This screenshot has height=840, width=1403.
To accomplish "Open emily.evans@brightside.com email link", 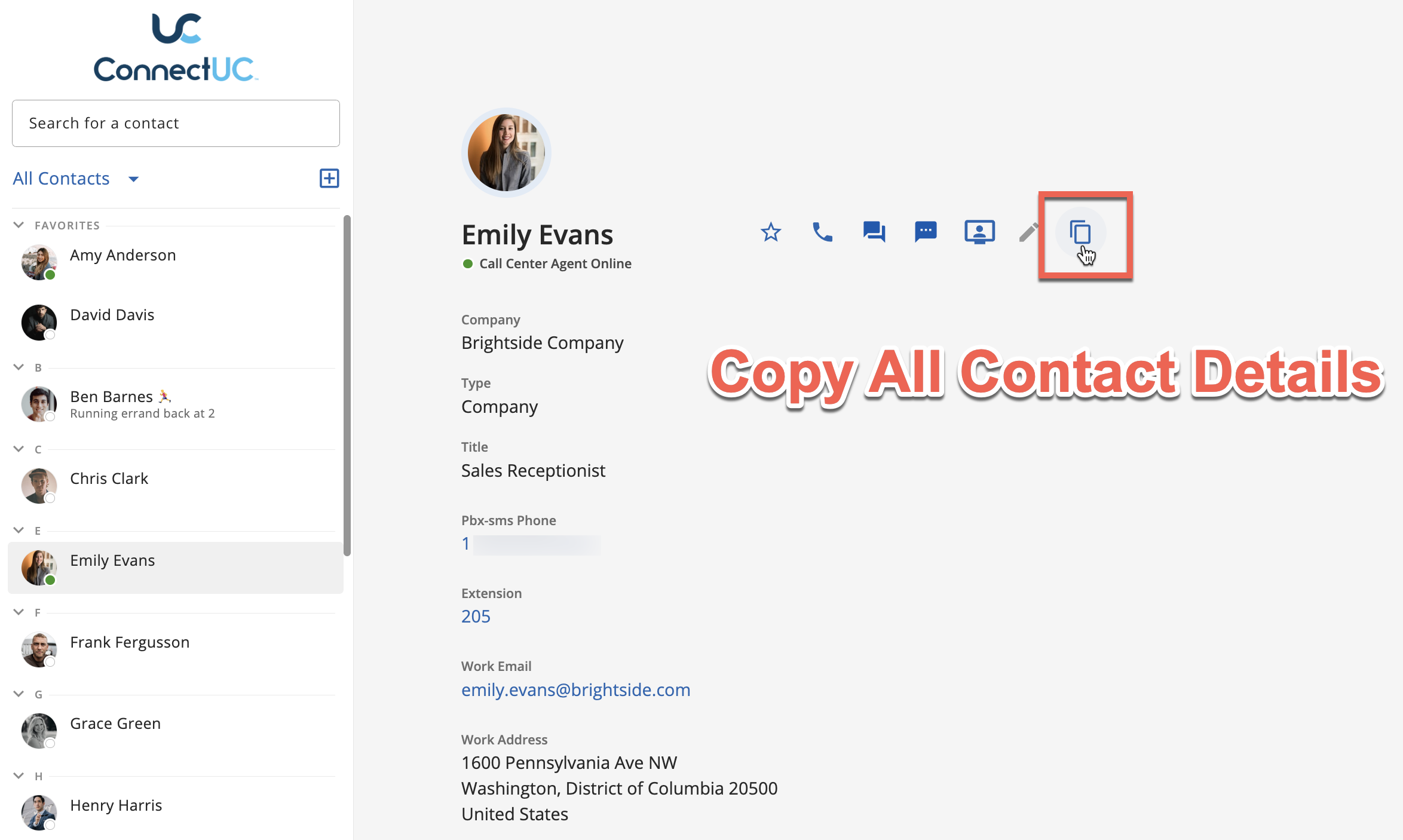I will pos(575,690).
